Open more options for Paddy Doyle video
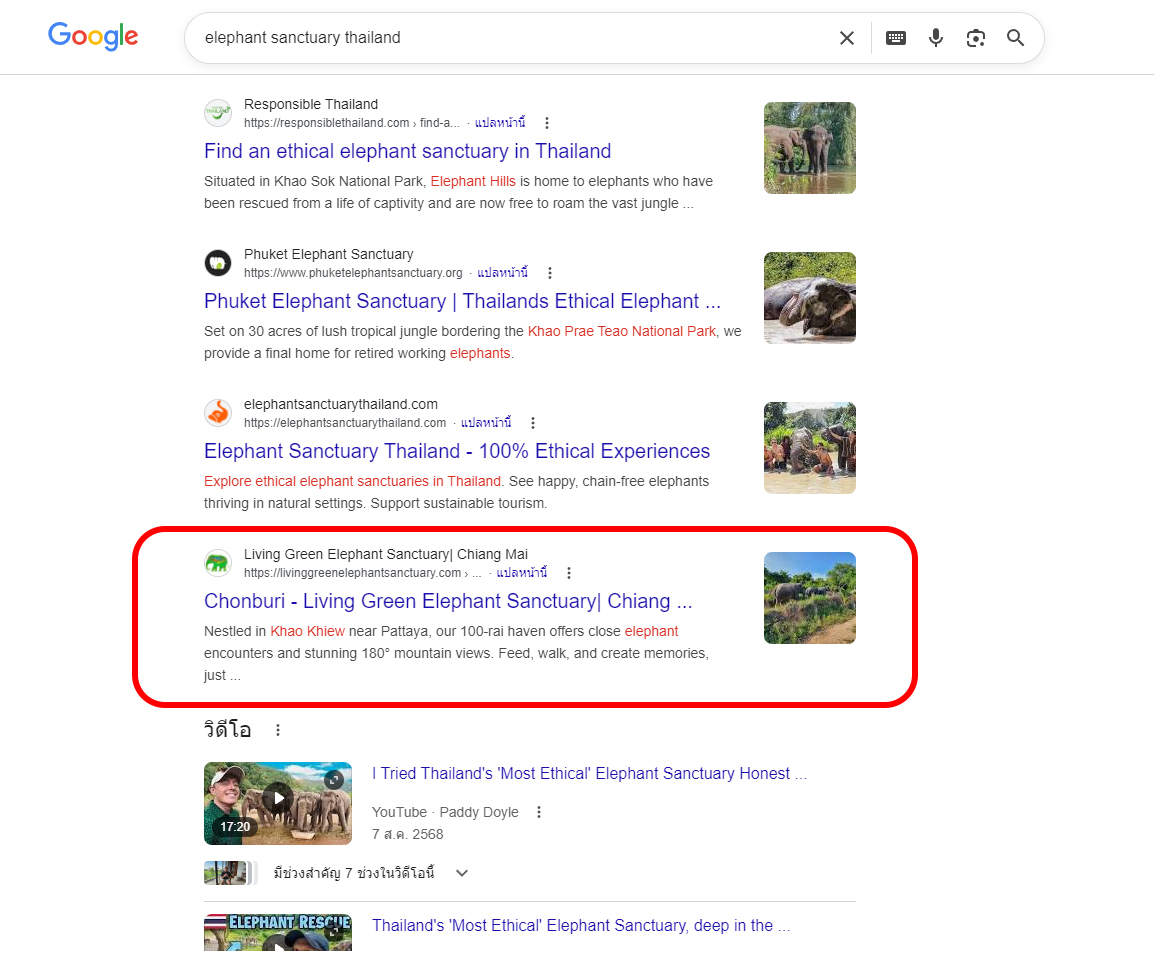The width and height of the screenshot is (1154, 953). (x=539, y=812)
